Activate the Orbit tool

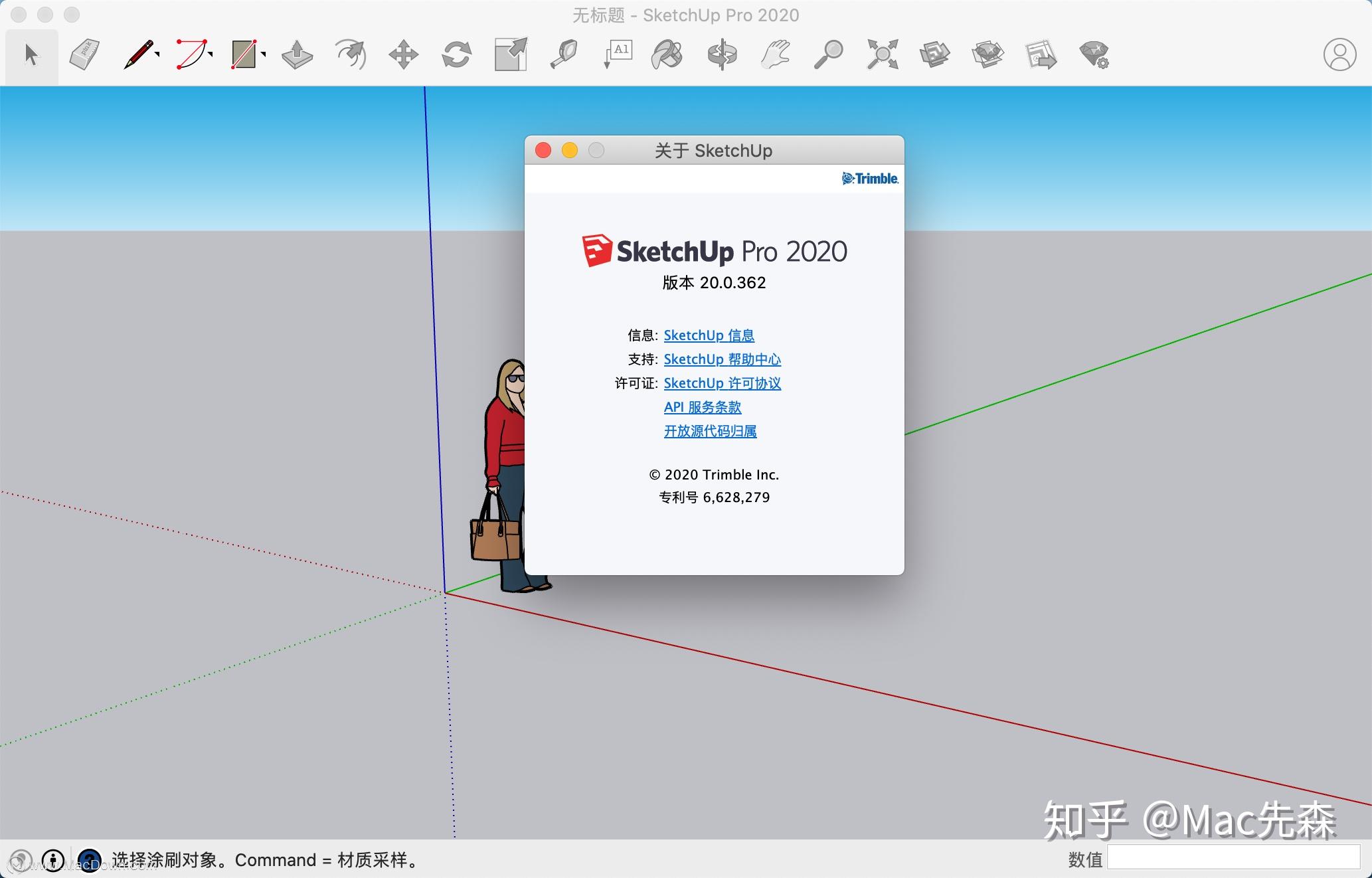pyautogui.click(x=723, y=54)
